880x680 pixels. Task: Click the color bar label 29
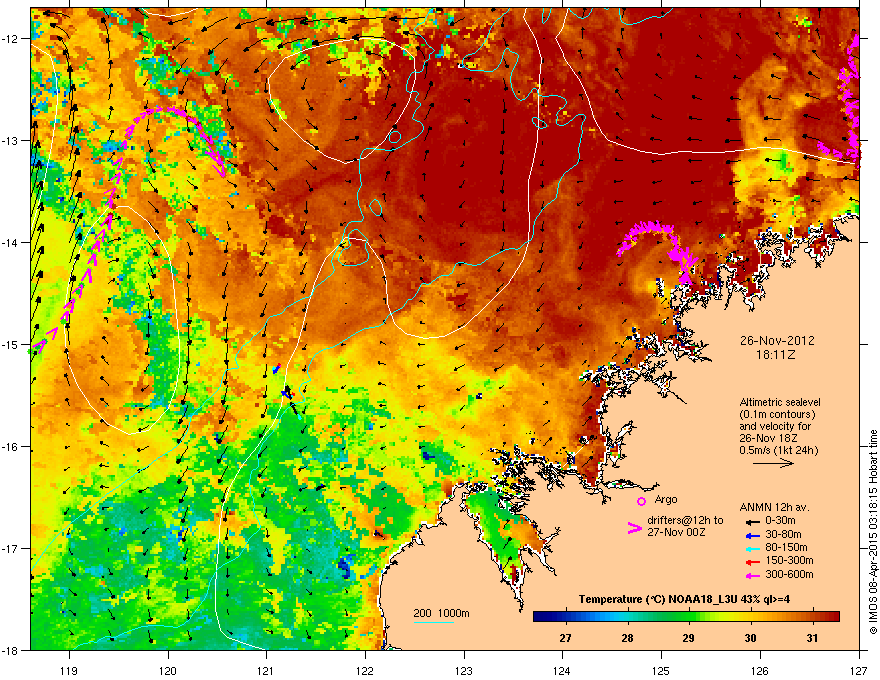pos(688,638)
